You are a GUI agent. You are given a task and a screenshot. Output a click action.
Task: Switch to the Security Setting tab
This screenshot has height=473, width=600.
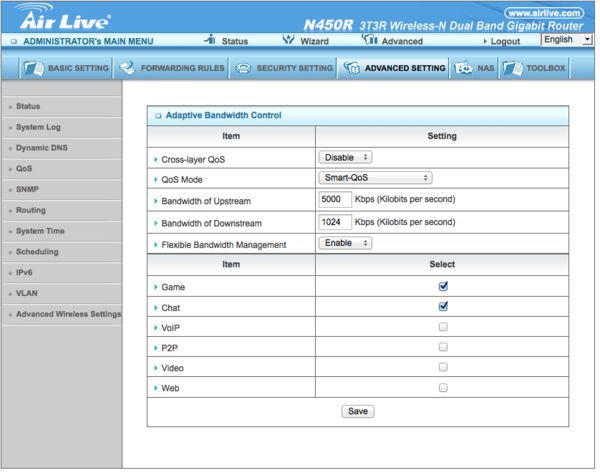(284, 69)
